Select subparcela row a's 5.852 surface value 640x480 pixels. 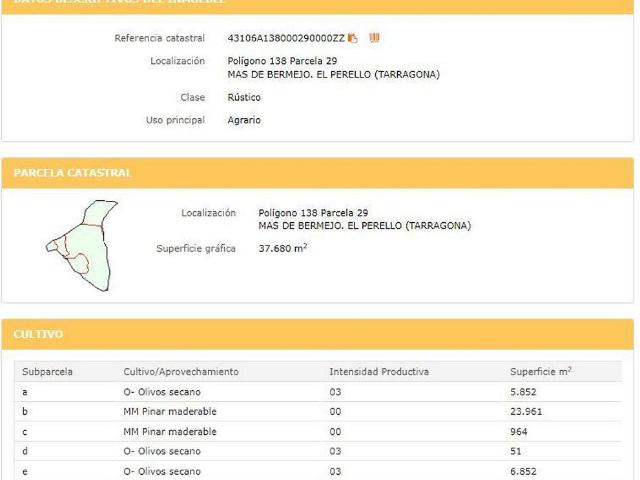pos(524,392)
